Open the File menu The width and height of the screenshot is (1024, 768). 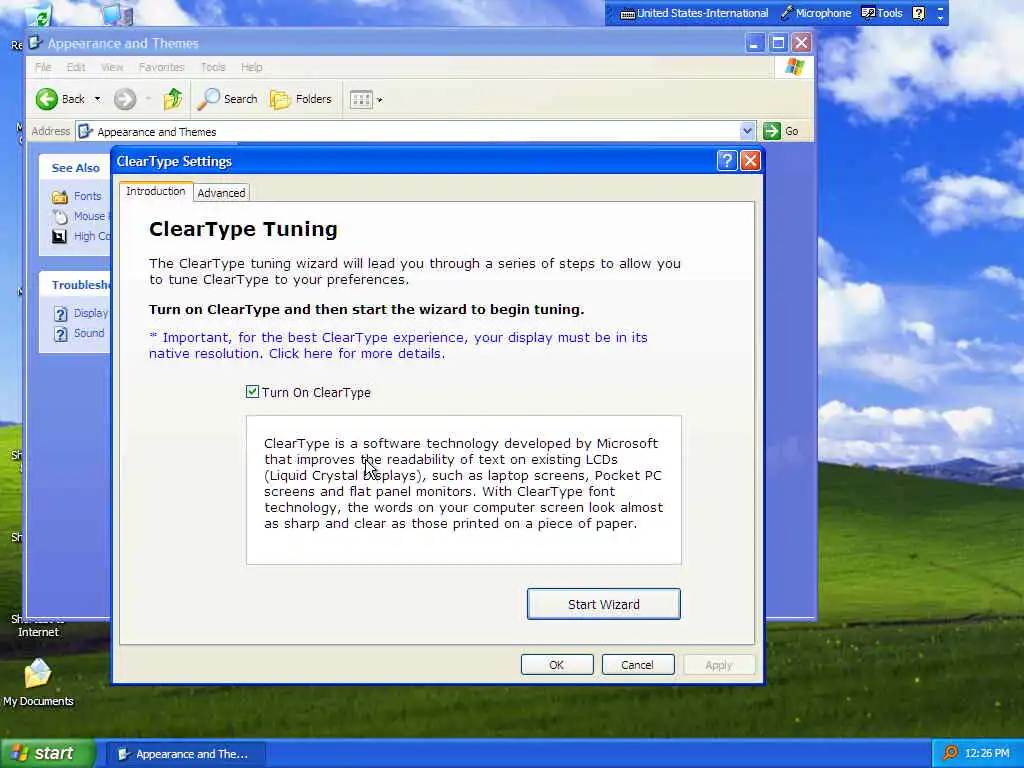(x=43, y=67)
